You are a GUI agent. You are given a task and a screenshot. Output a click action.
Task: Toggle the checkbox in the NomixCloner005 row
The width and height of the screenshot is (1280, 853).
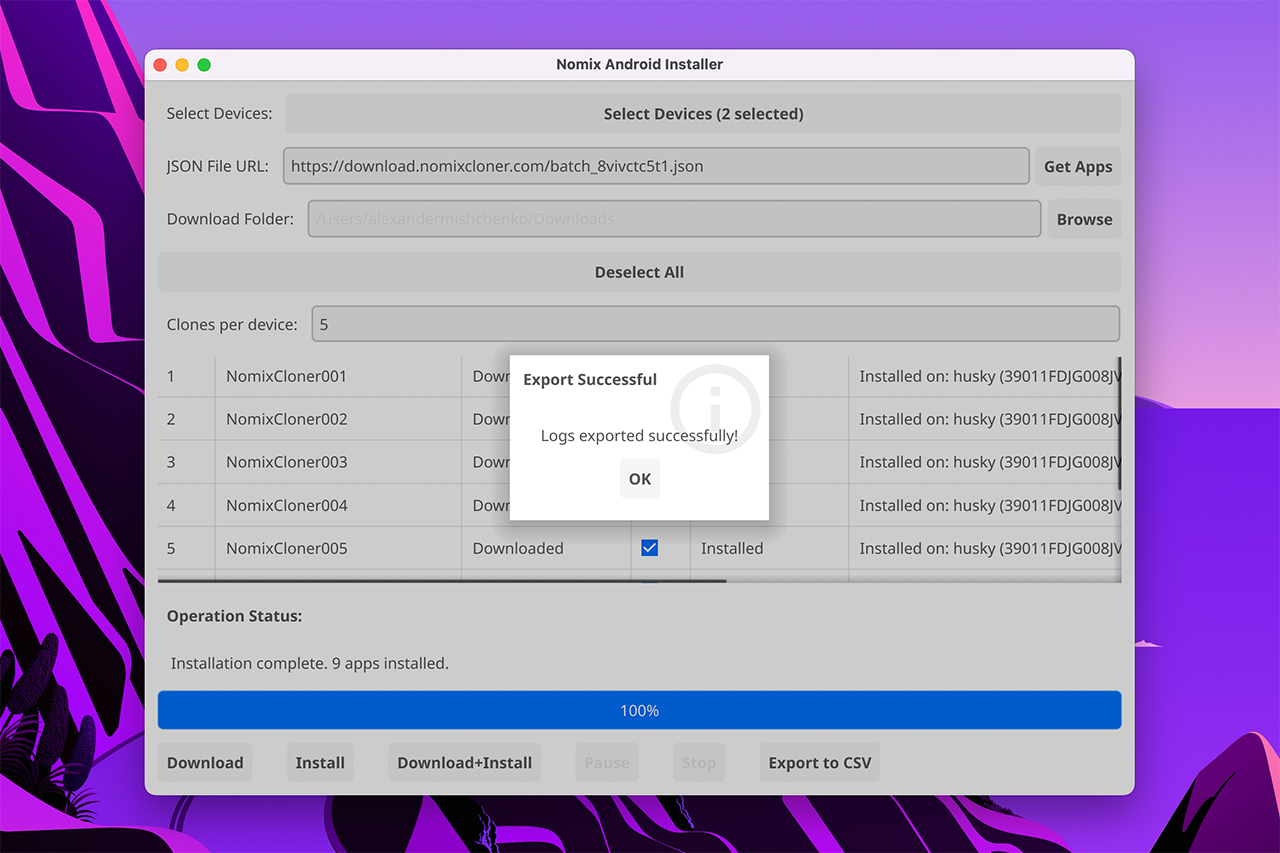[650, 548]
